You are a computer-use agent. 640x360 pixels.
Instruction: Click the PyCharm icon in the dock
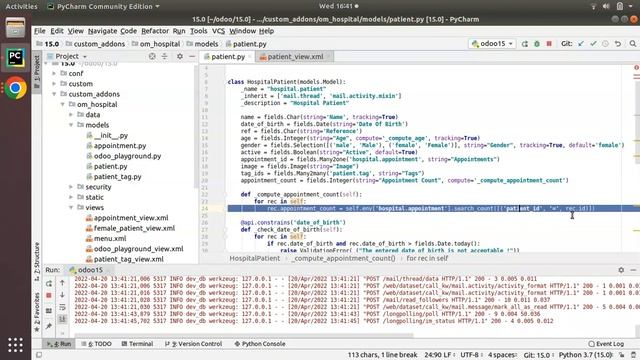15,58
